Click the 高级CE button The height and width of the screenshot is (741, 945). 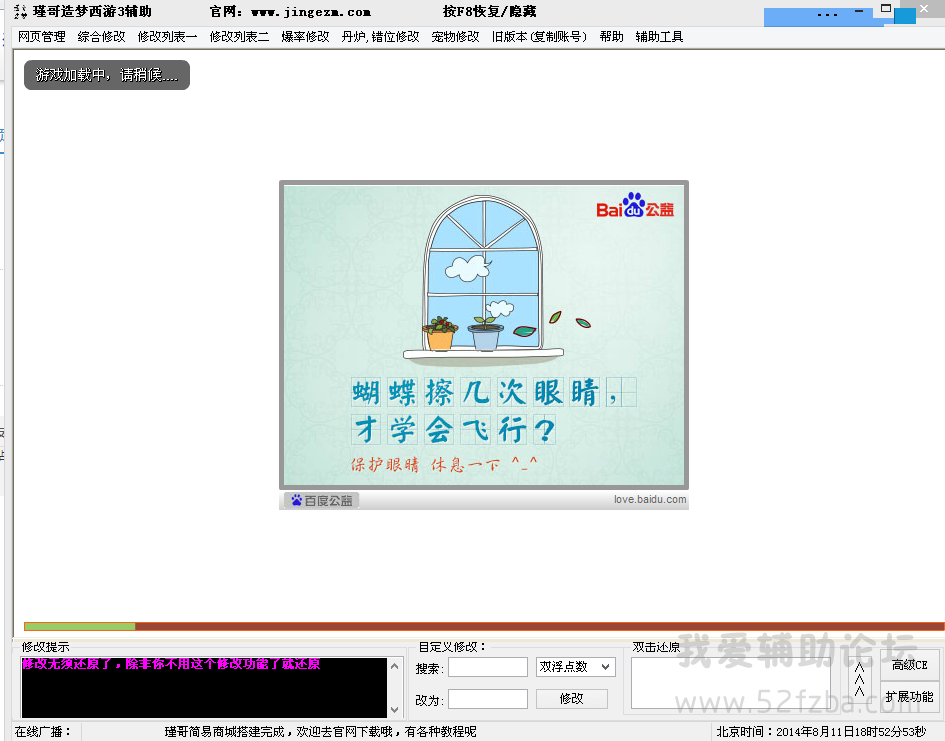pyautogui.click(x=910, y=665)
